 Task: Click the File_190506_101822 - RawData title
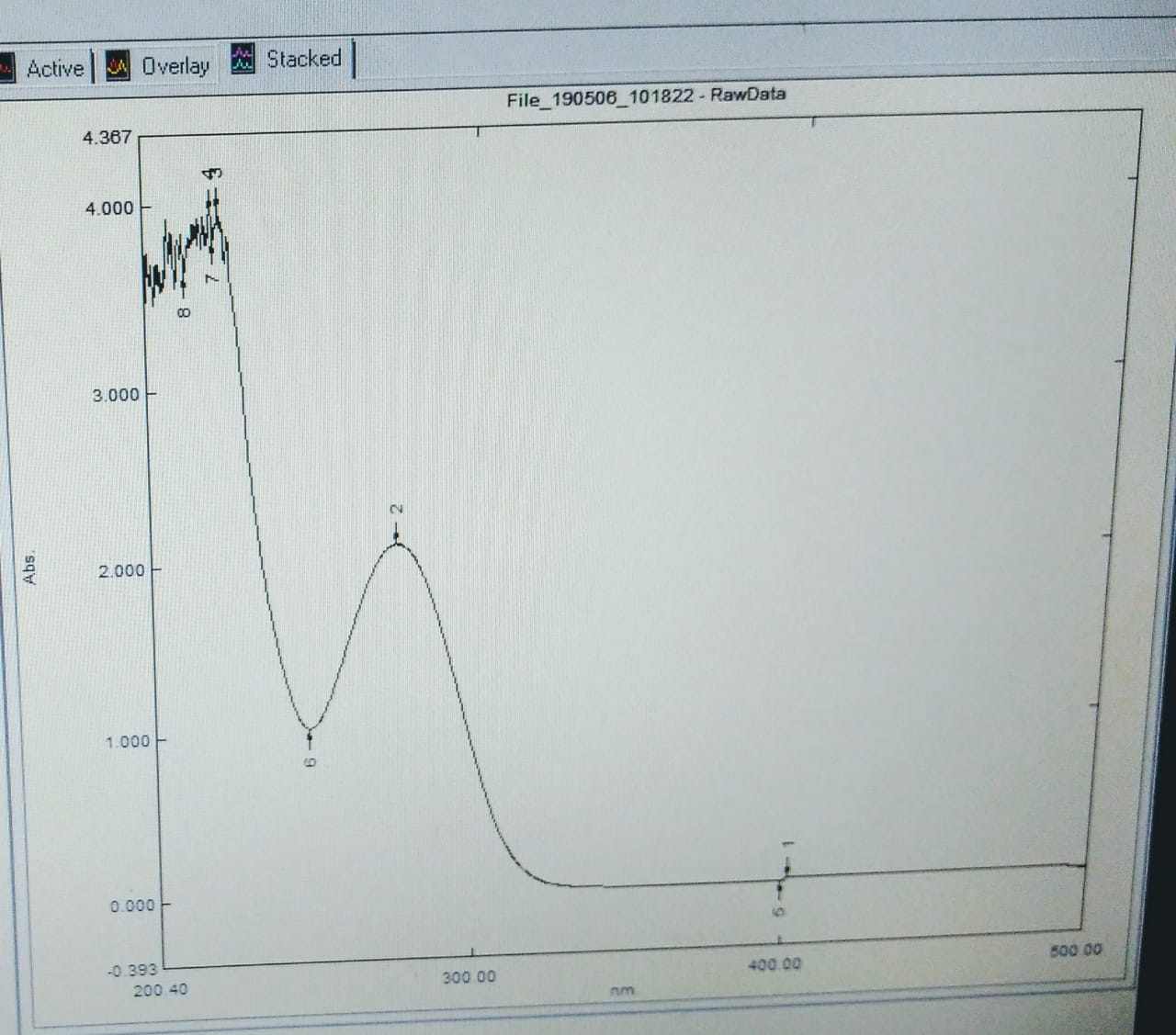point(646,96)
